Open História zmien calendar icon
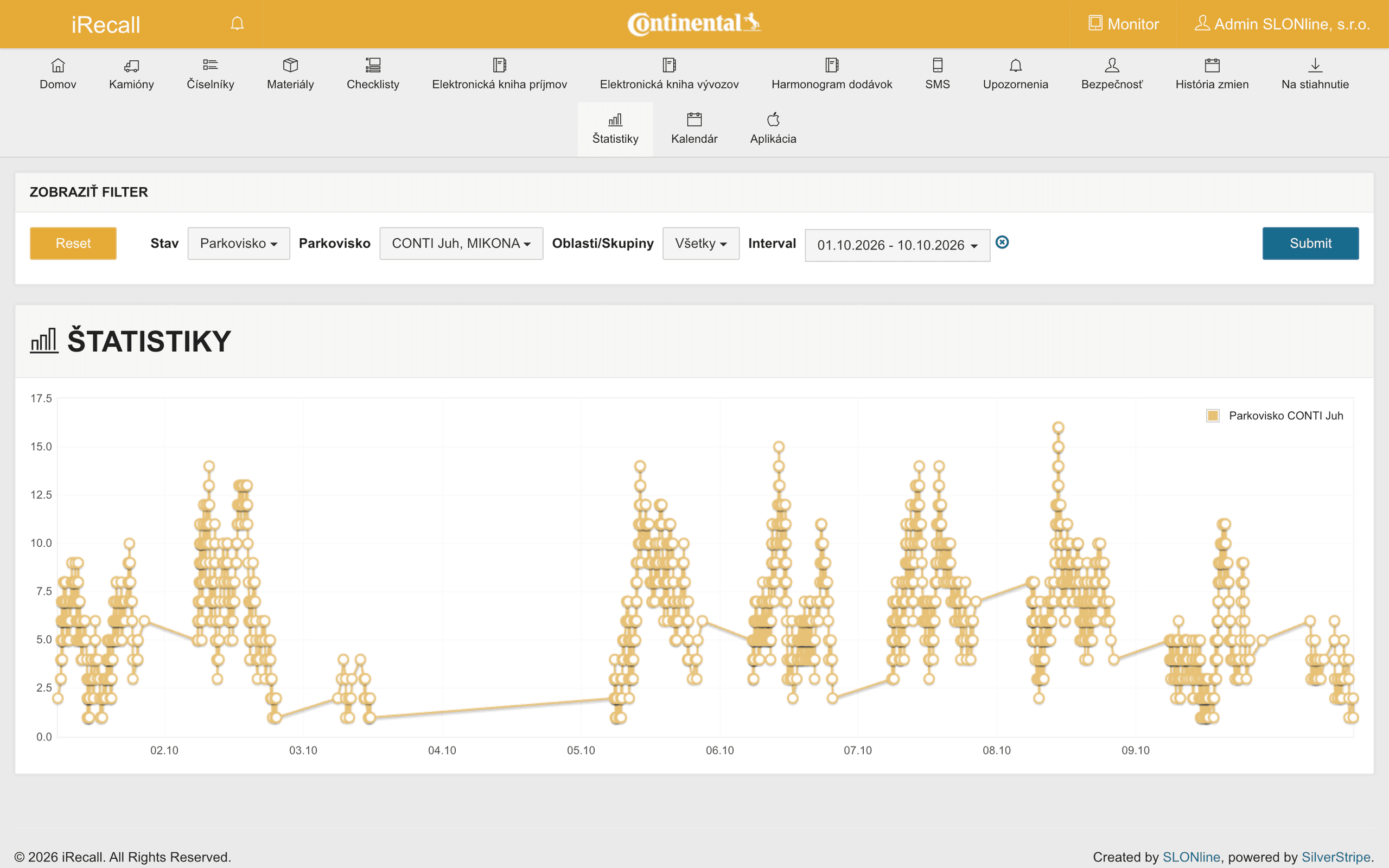1389x868 pixels. coord(1212,65)
